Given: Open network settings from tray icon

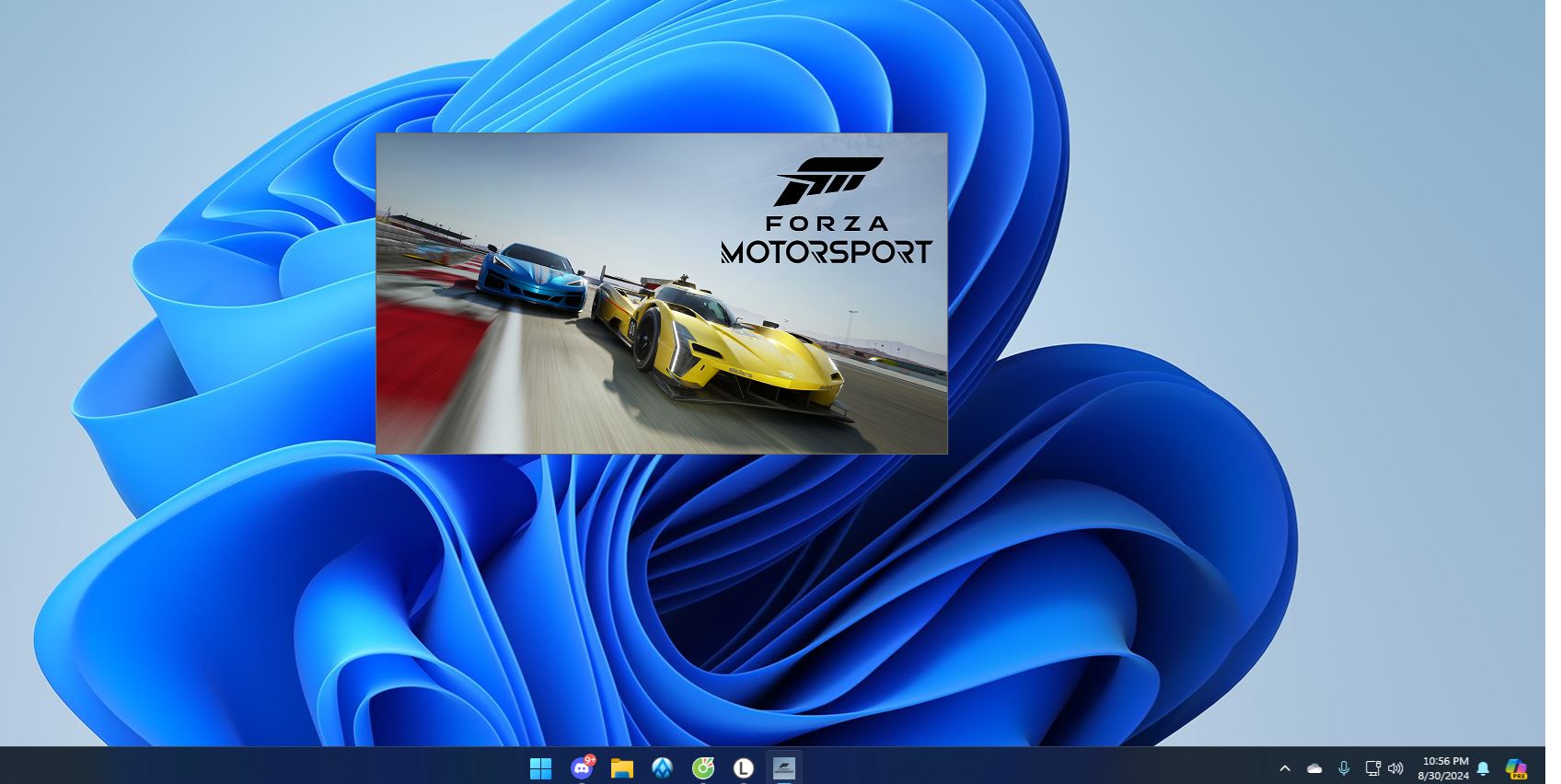Looking at the screenshot, I should point(1372,768).
